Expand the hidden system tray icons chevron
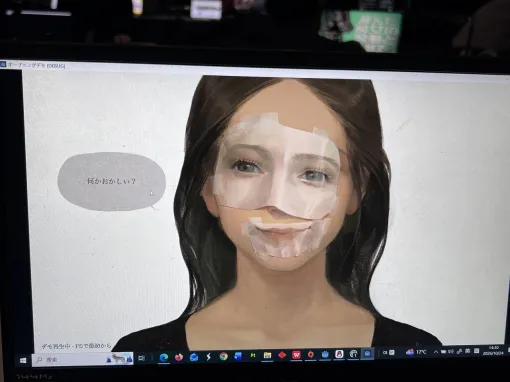The image size is (510, 382). (436, 352)
